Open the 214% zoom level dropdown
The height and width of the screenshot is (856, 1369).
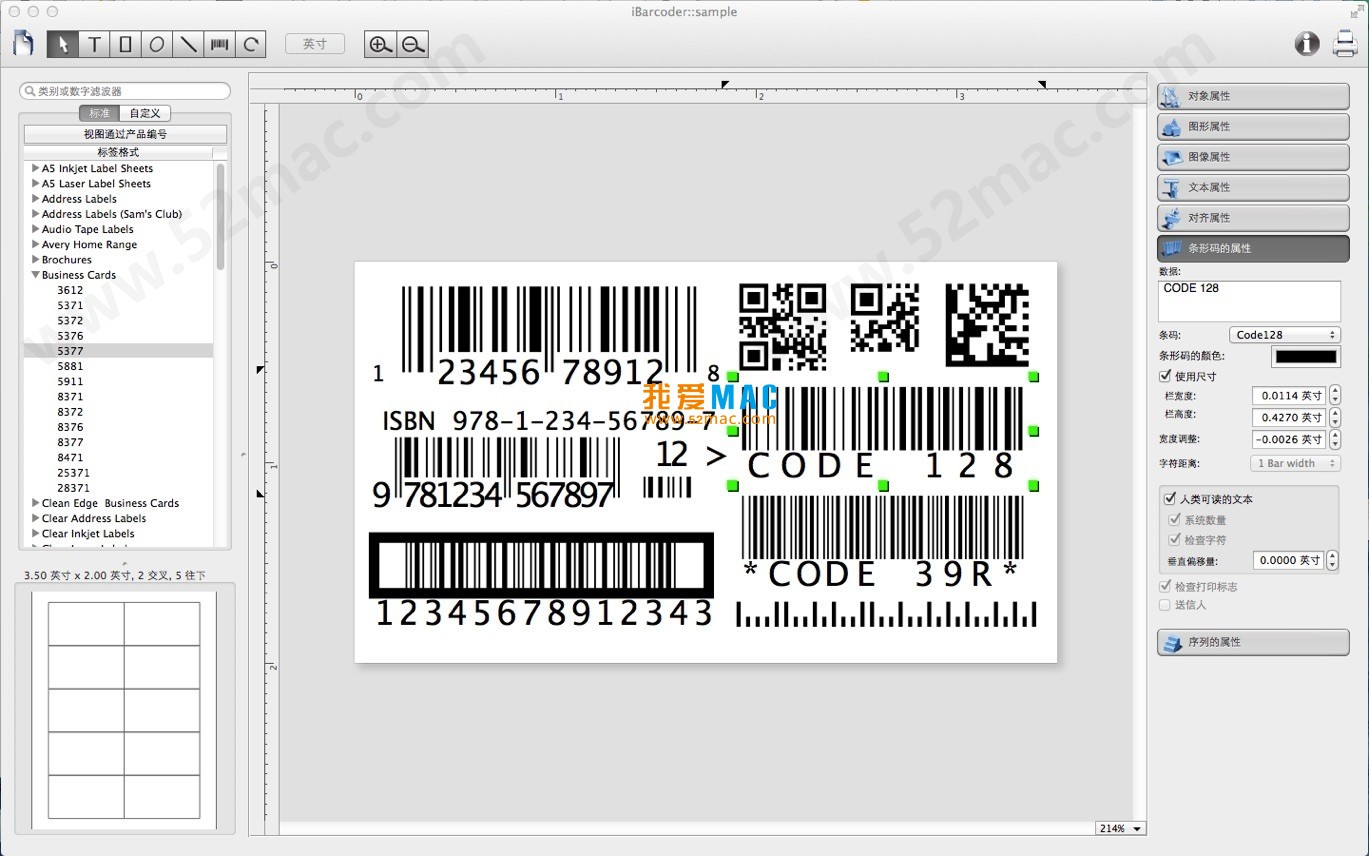[x=1120, y=828]
